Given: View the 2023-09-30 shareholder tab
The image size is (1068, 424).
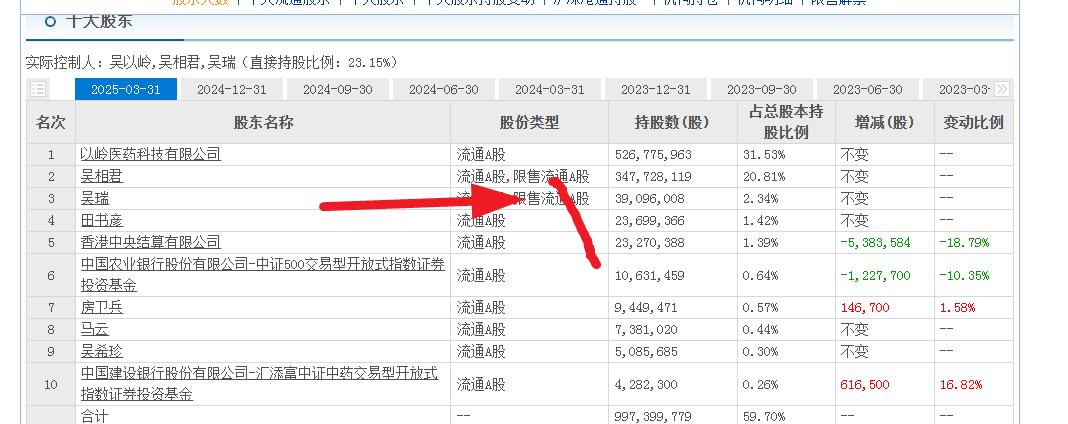Looking at the screenshot, I should 761,89.
